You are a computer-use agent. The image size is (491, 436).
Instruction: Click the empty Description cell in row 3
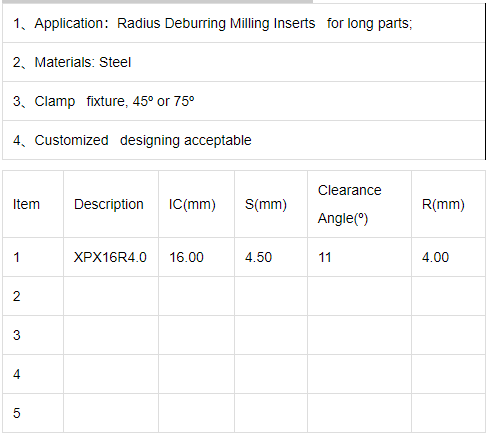pos(111,335)
